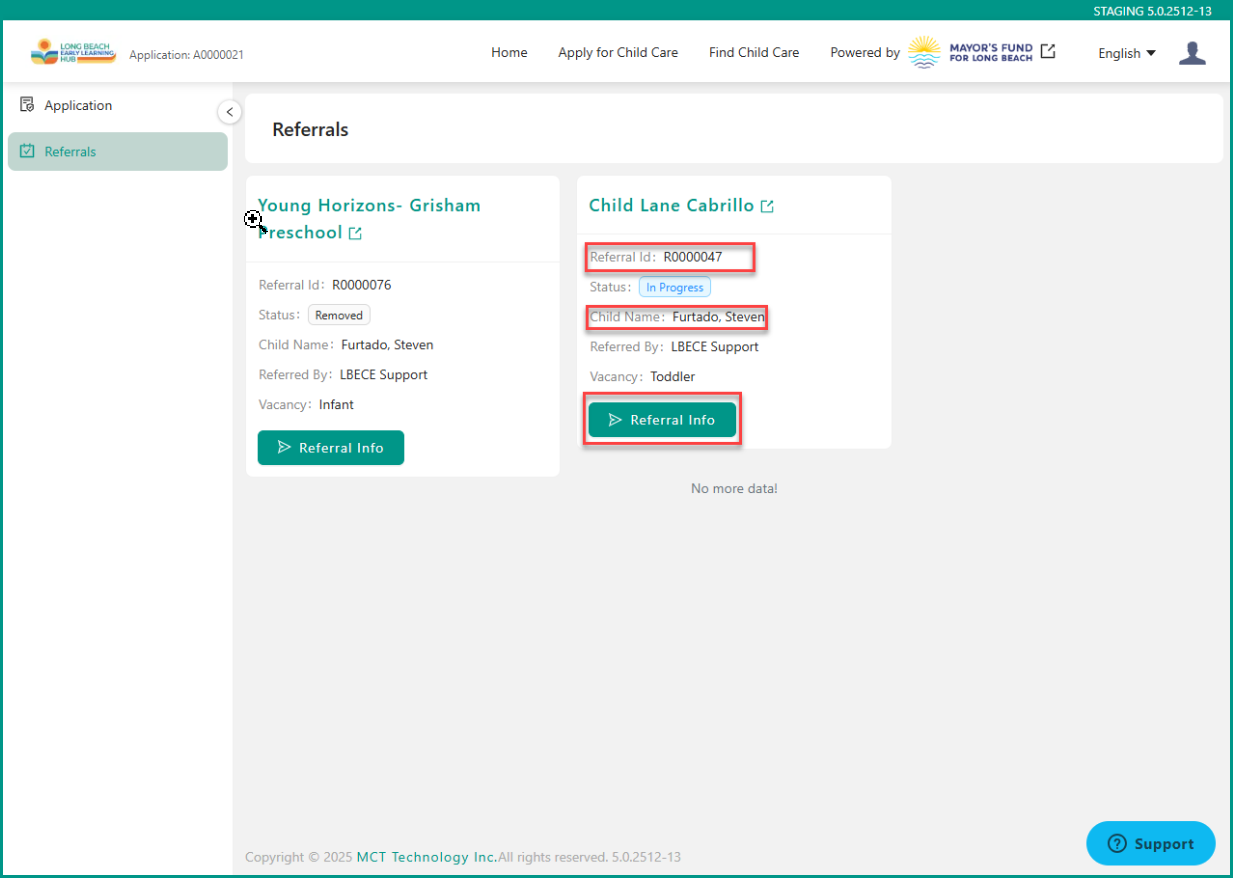
Task: Click the Application: A0000021 label
Action: 186,55
